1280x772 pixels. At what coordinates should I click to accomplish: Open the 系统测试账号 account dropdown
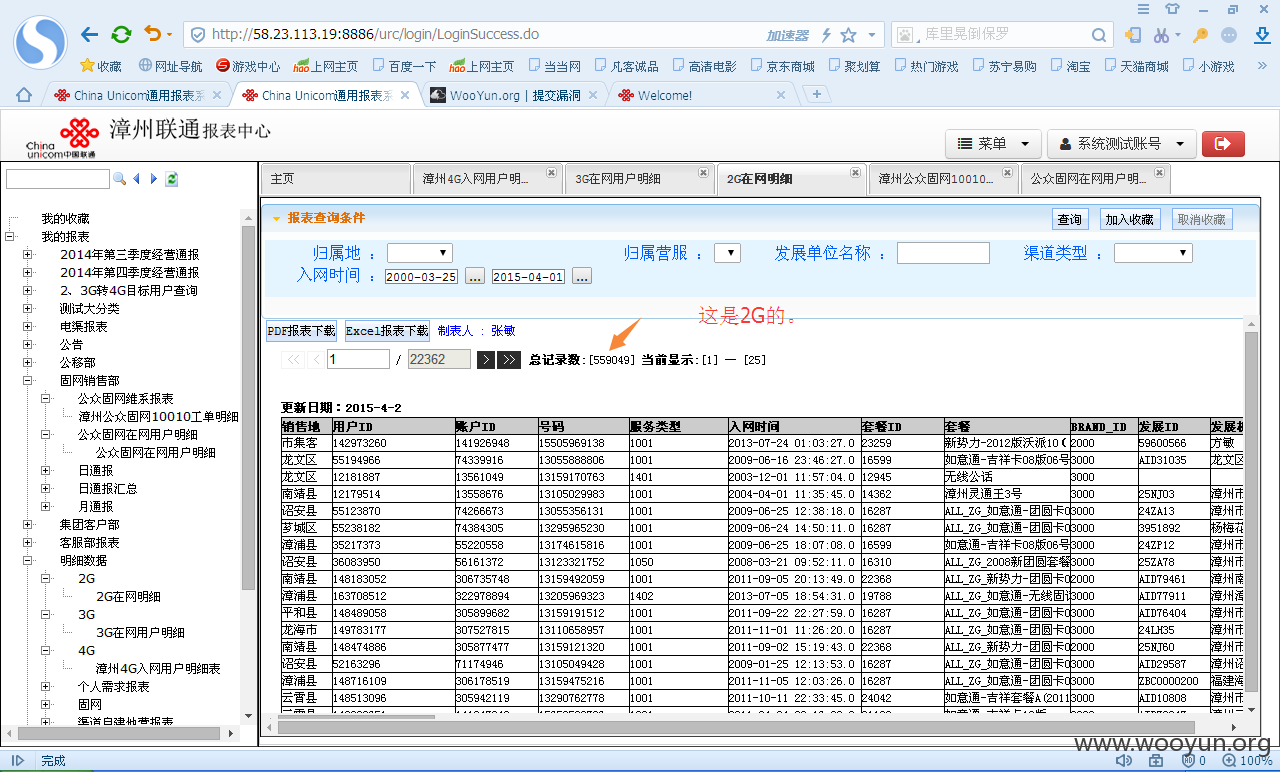(x=1122, y=144)
